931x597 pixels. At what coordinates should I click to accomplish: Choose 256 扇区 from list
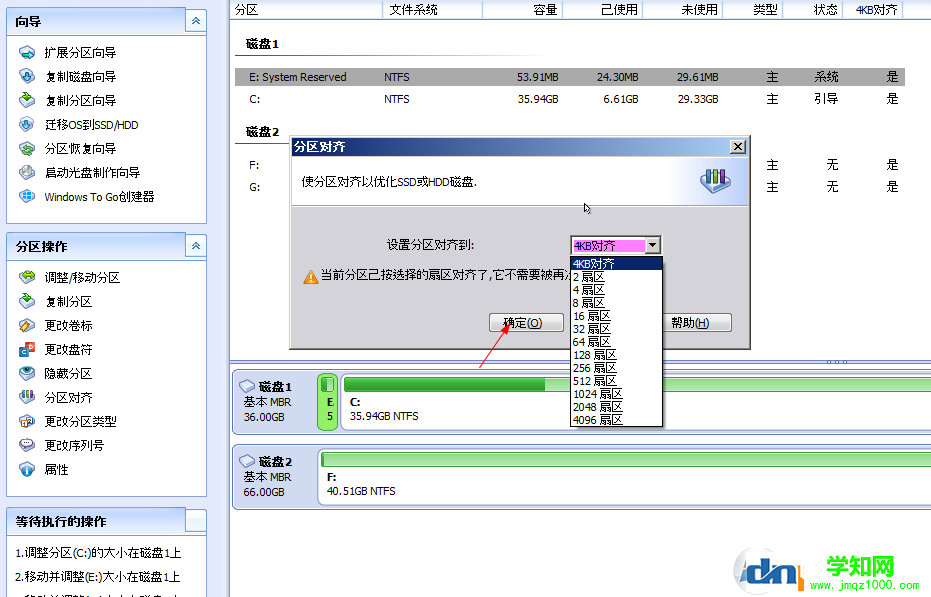pos(616,368)
